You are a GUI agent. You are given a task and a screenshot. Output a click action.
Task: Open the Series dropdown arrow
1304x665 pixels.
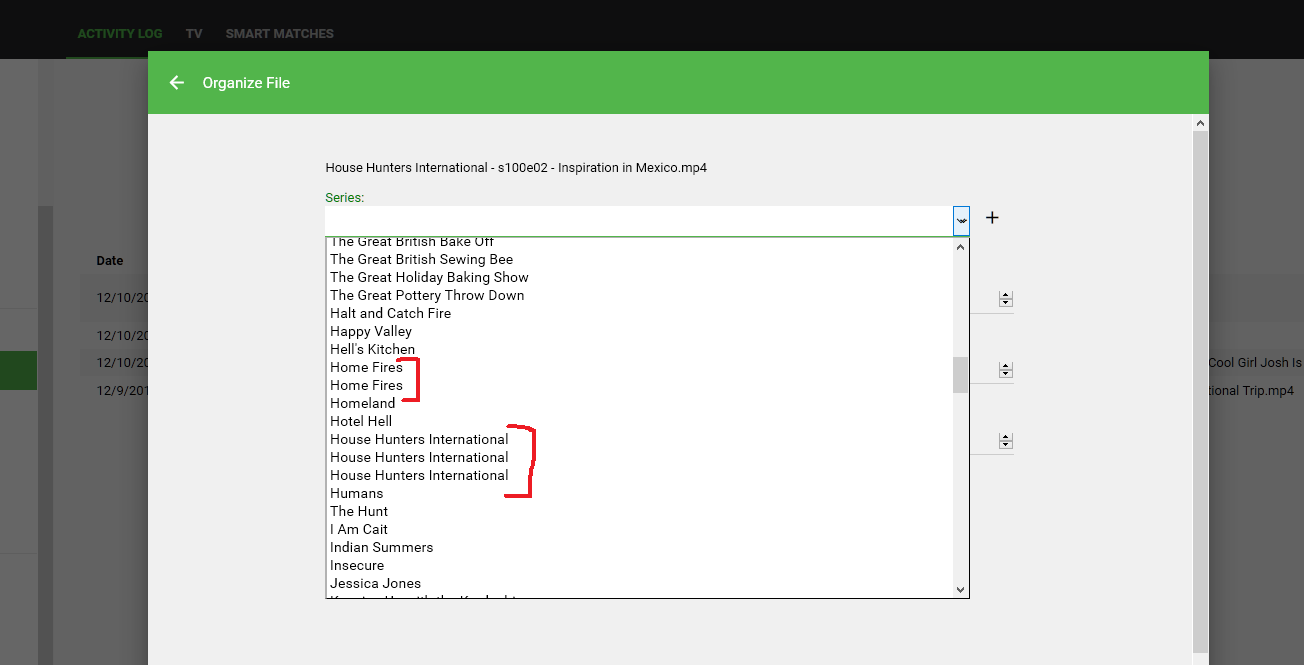(961, 220)
